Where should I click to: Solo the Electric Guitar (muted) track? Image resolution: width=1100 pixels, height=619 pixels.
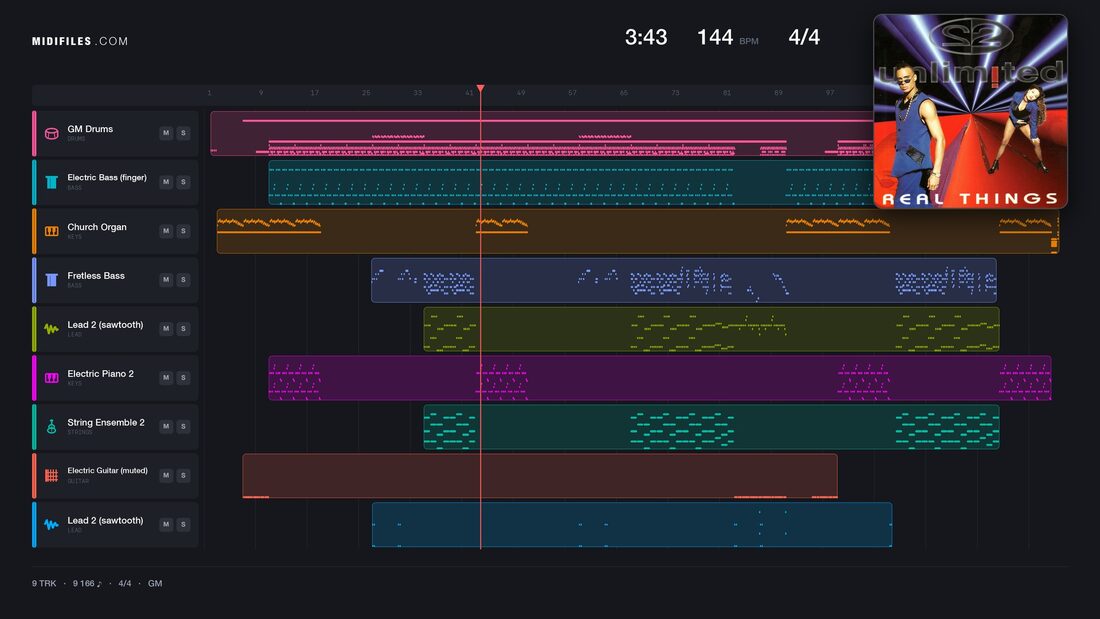click(x=183, y=475)
